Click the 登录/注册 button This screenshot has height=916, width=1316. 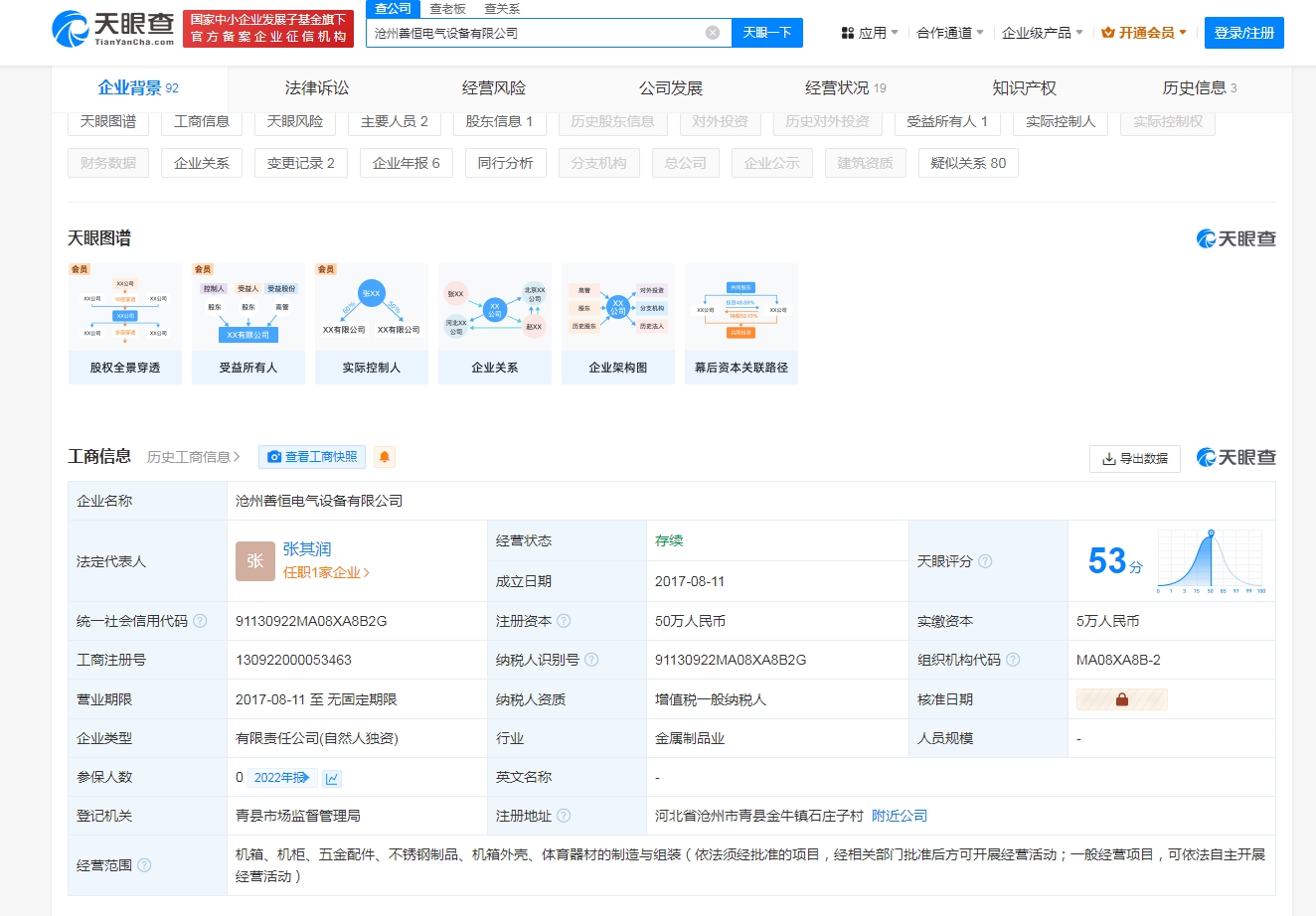click(1244, 33)
